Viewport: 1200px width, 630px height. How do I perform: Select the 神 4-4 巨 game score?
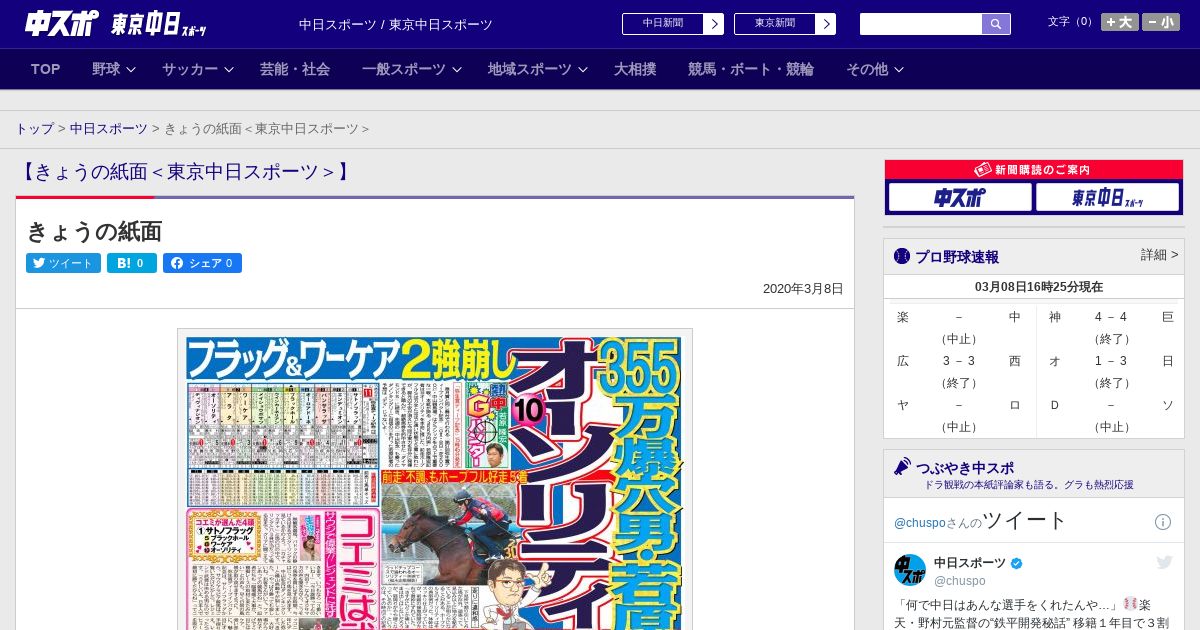click(x=1111, y=317)
